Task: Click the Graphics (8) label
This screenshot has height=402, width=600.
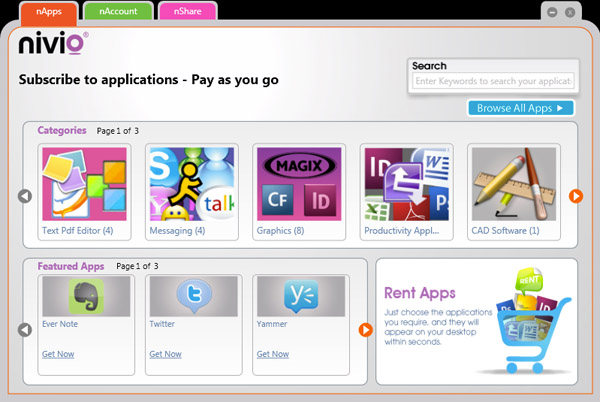Action: coord(280,231)
